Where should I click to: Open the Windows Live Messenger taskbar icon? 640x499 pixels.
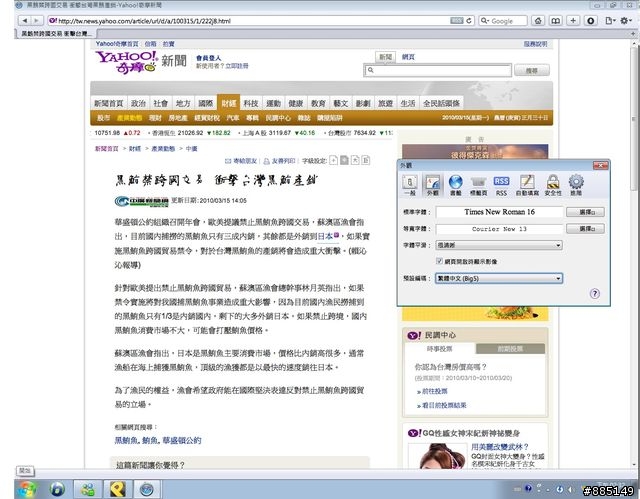pos(87,489)
